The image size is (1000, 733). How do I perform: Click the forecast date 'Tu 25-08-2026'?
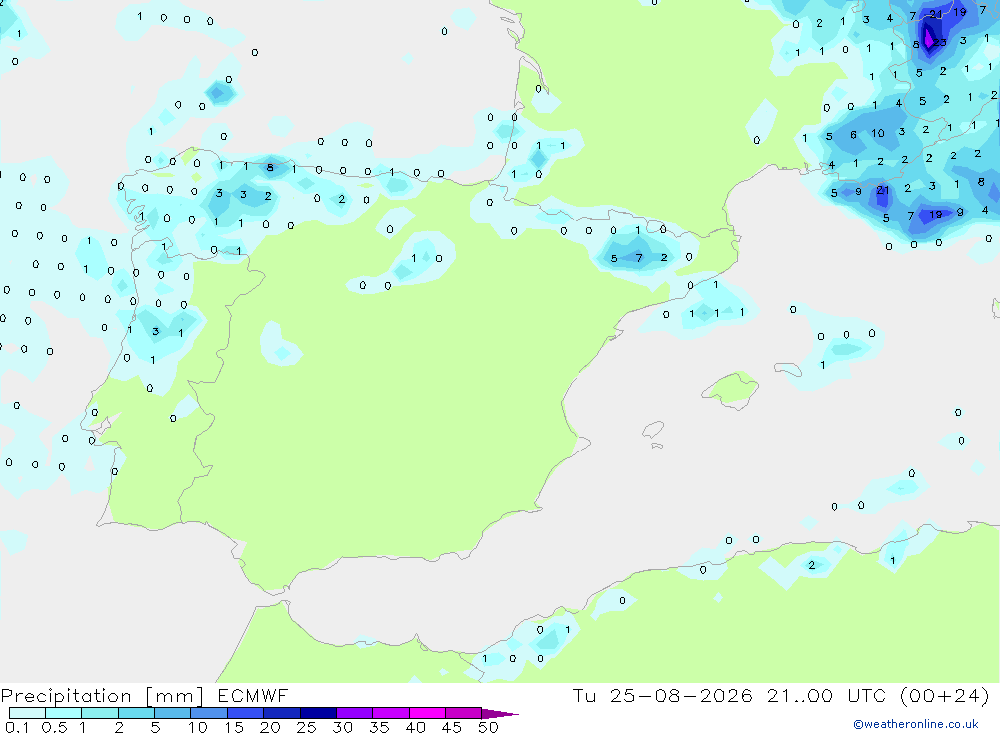[663, 695]
